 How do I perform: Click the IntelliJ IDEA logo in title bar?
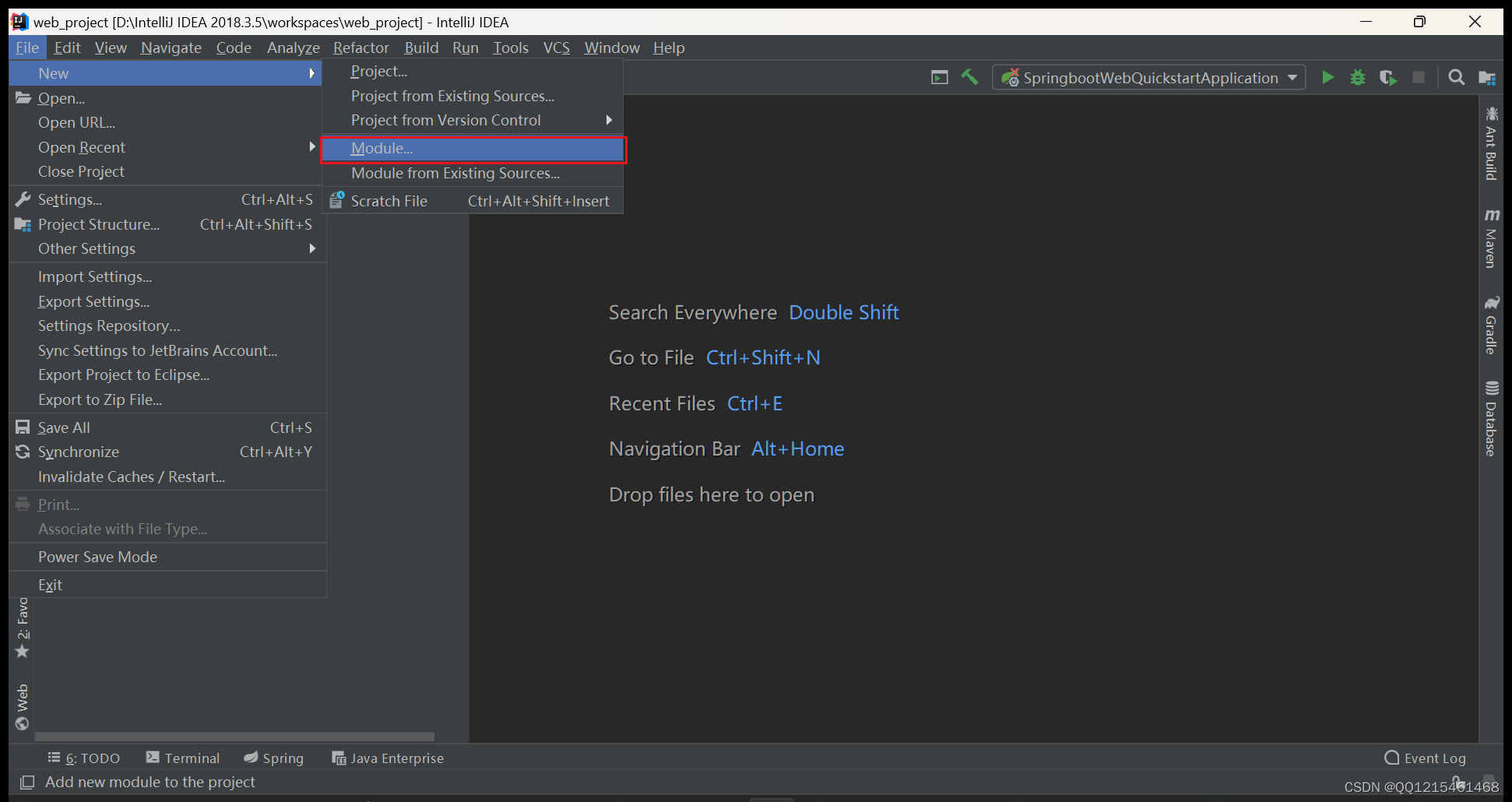(x=19, y=22)
